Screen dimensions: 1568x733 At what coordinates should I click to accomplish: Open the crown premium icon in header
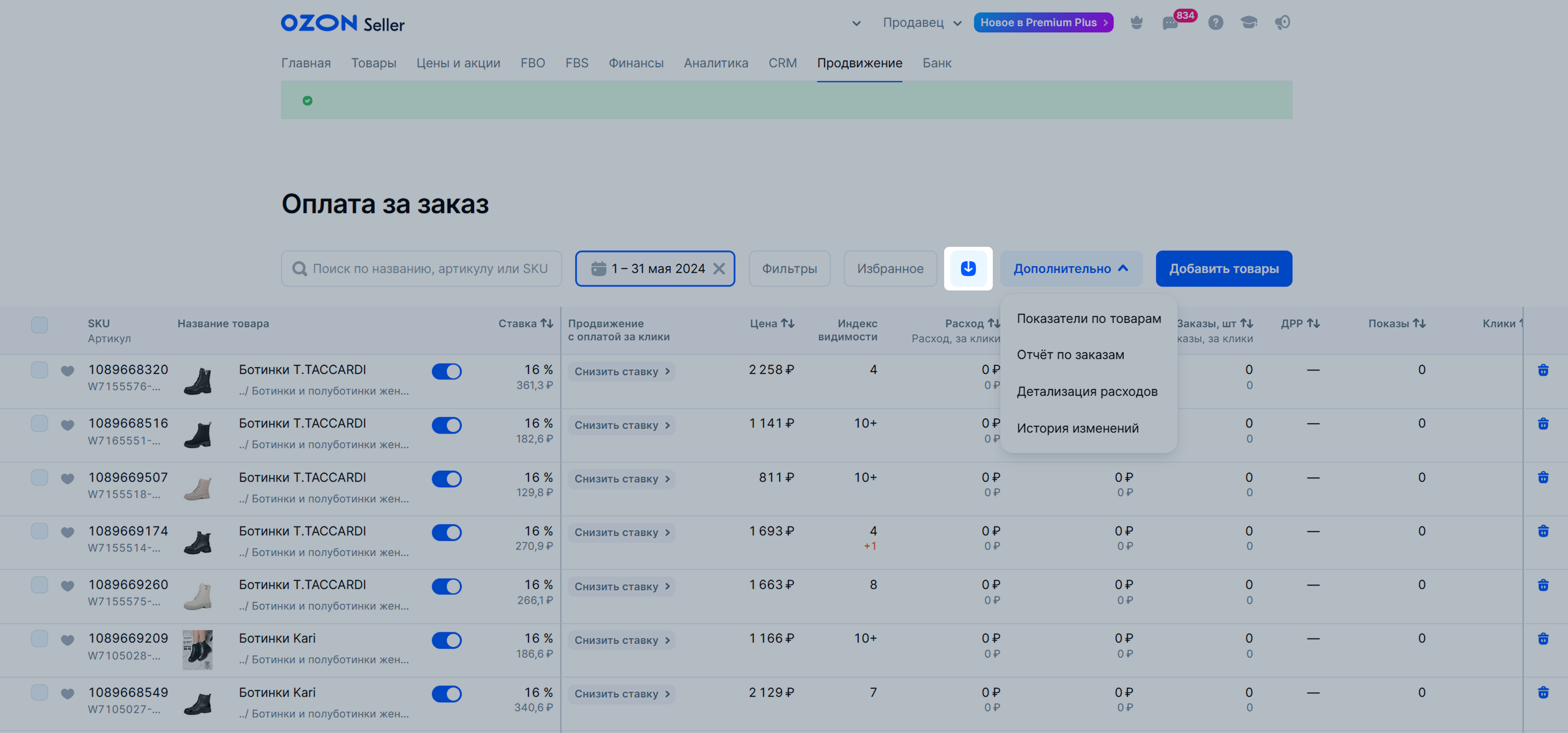[1136, 22]
